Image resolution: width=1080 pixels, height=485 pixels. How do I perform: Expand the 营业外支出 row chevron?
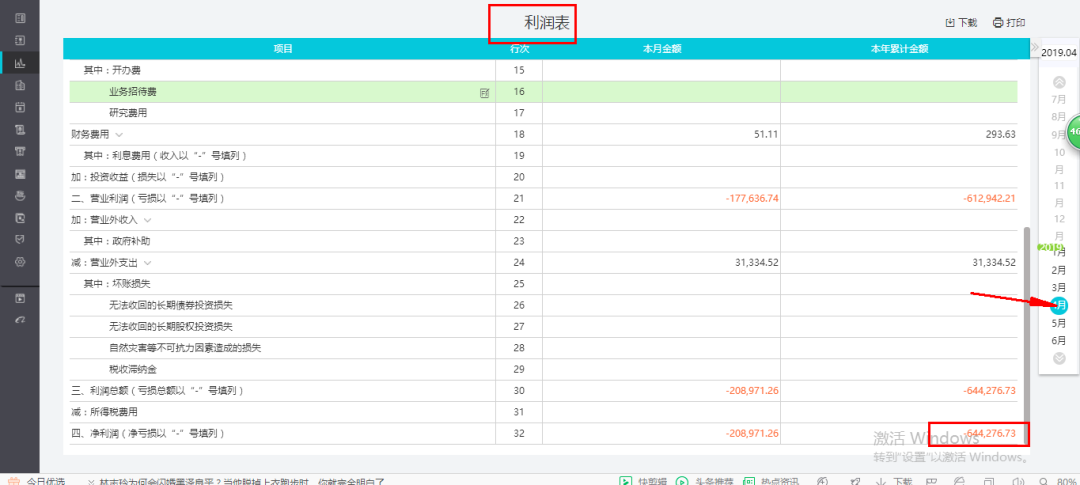click(147, 263)
